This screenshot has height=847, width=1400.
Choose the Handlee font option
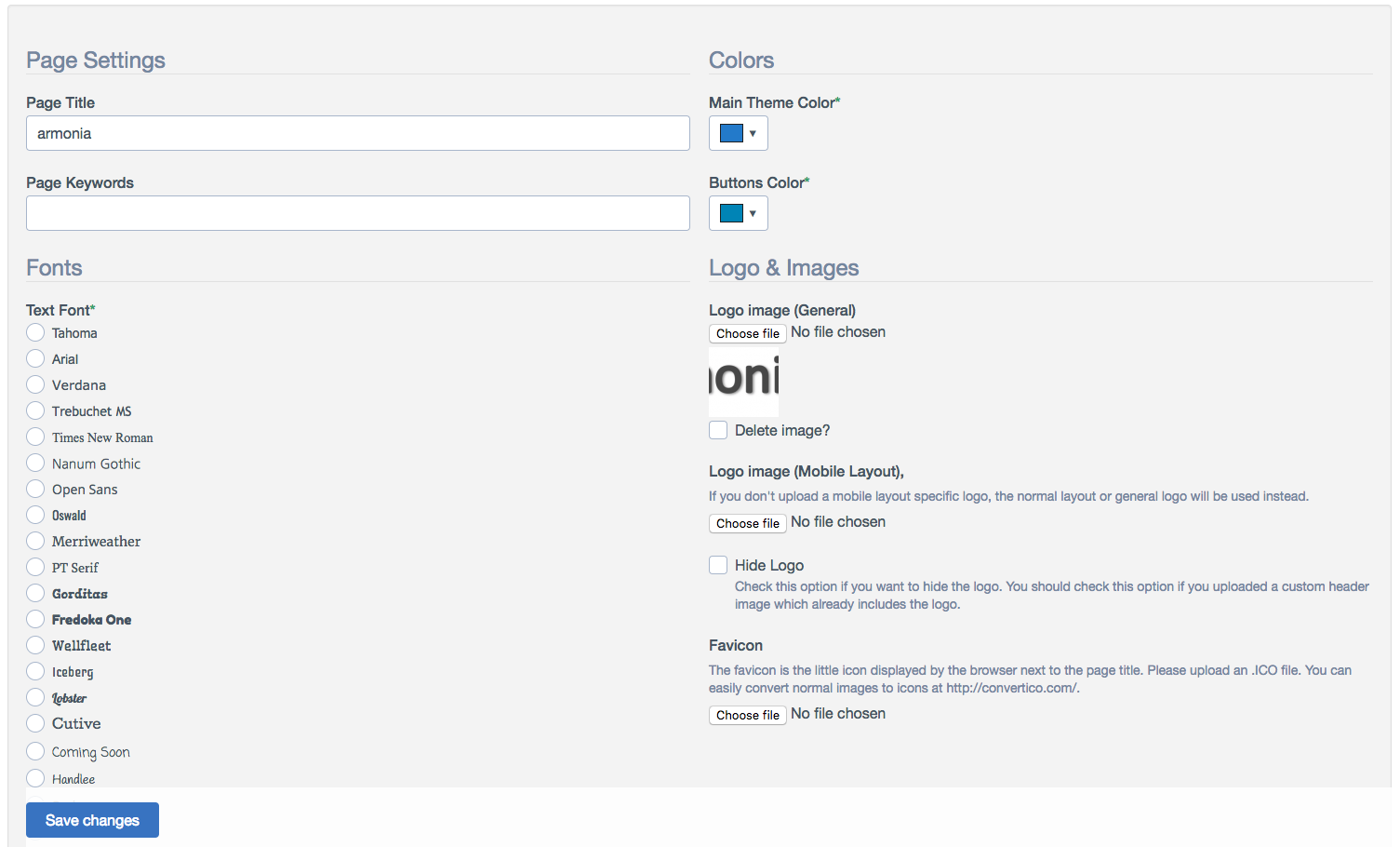(35, 778)
